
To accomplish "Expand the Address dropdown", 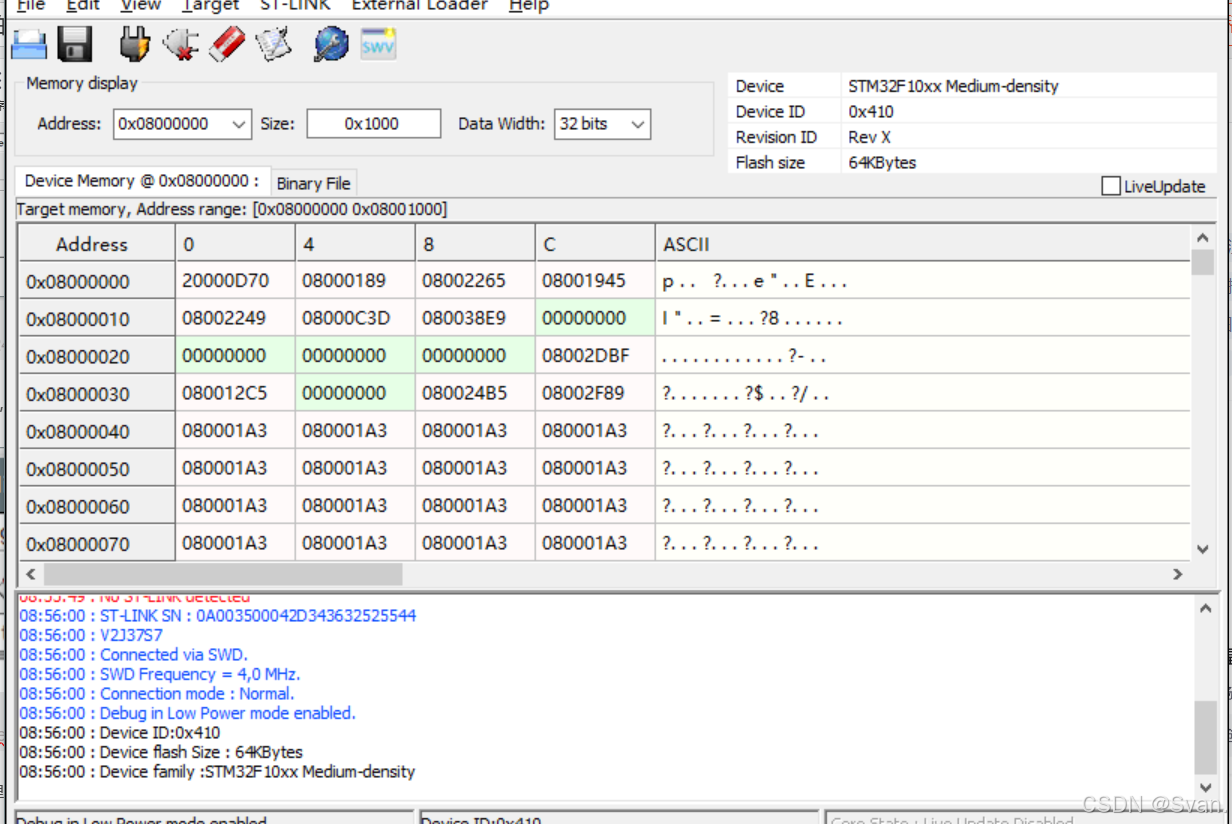I will pyautogui.click(x=239, y=124).
